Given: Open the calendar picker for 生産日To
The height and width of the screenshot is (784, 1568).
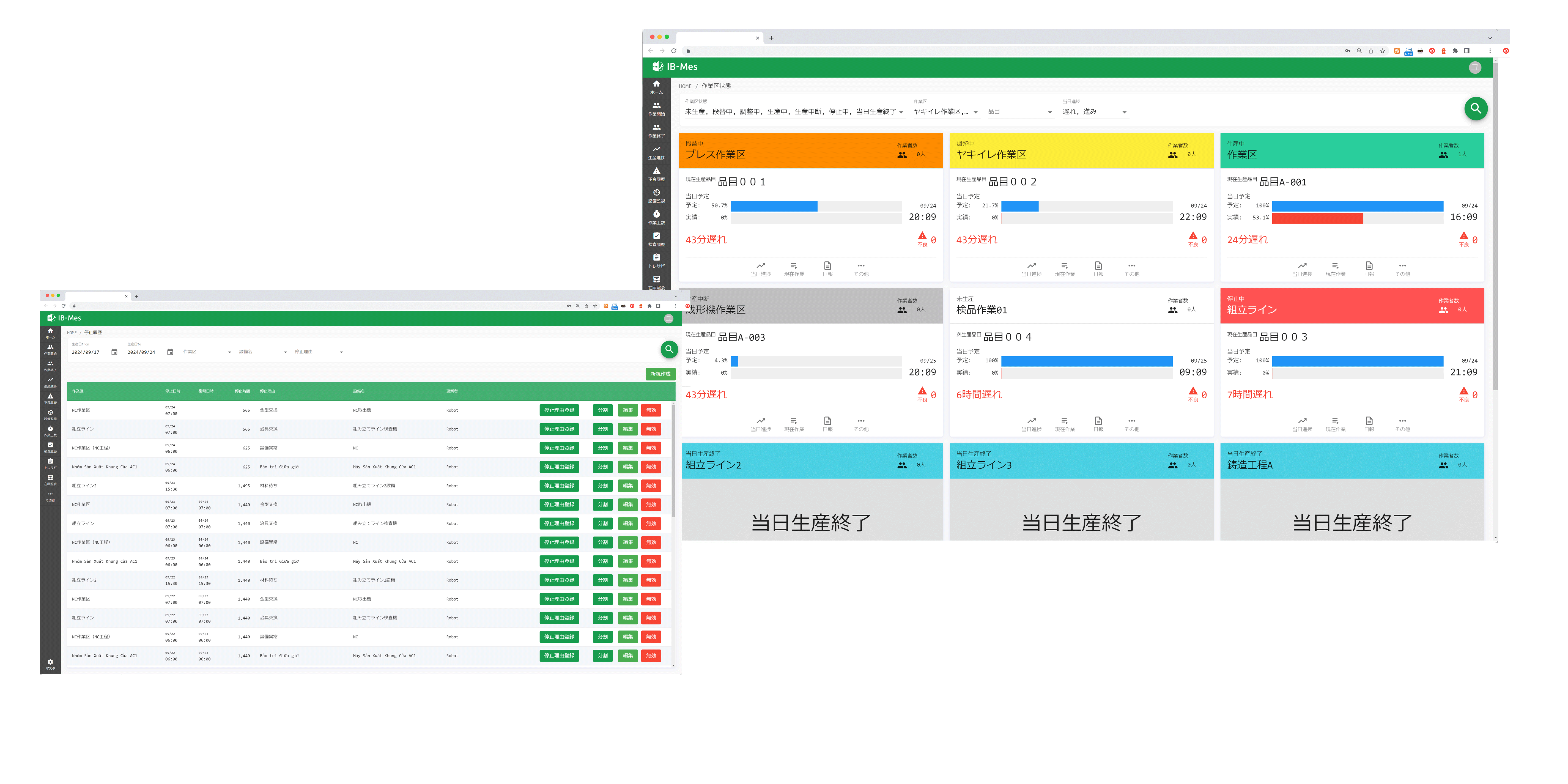Looking at the screenshot, I should click(x=171, y=352).
